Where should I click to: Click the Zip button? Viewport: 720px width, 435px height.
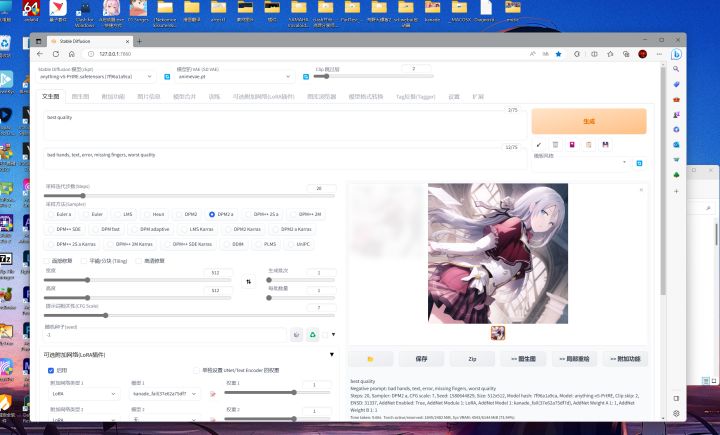pos(472,359)
